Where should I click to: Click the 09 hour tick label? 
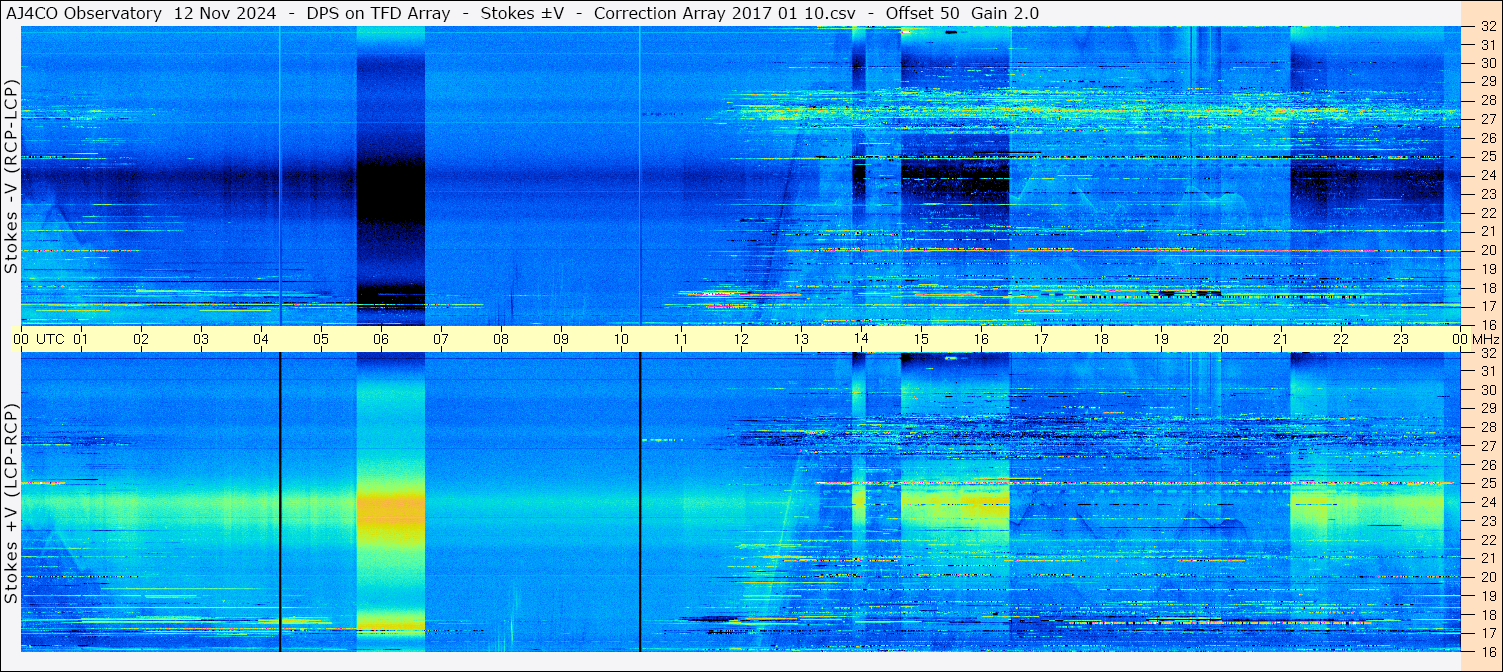coord(561,339)
